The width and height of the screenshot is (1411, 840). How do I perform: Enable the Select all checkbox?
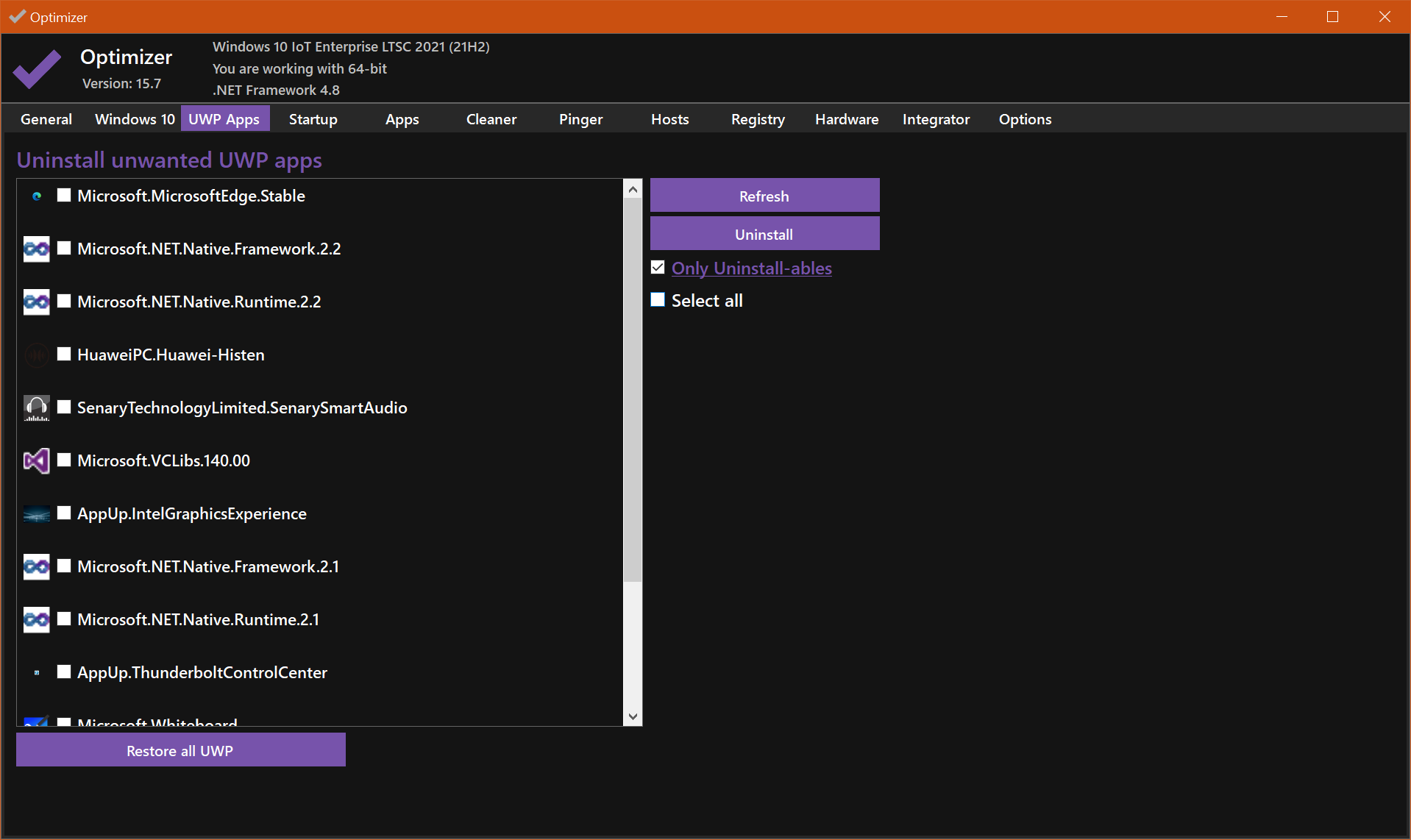point(658,299)
